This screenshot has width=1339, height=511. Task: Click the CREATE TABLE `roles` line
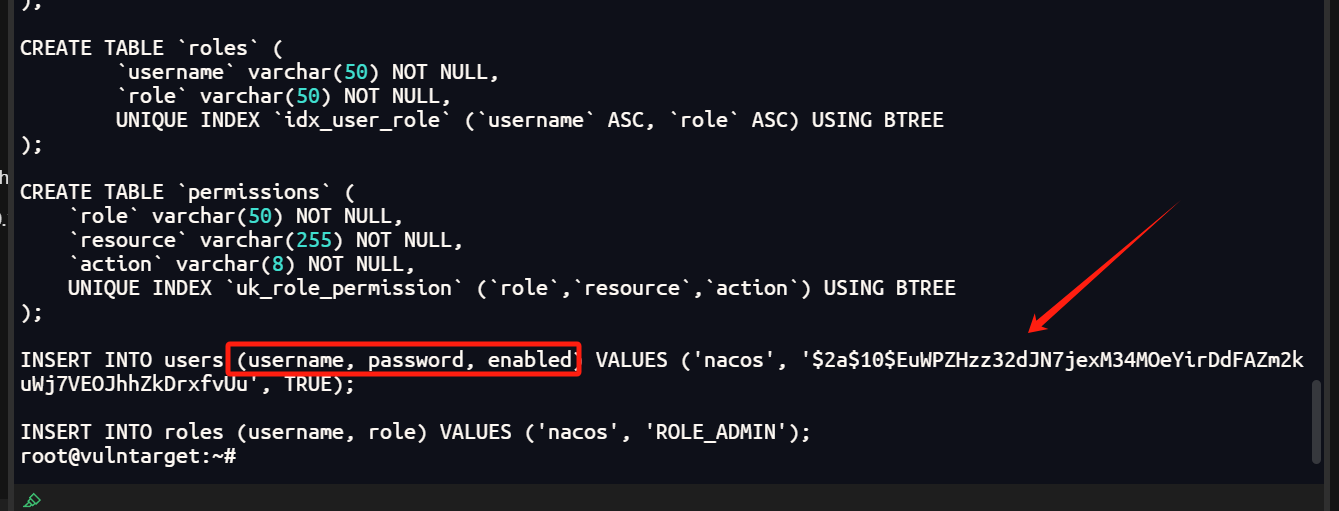tap(187, 48)
